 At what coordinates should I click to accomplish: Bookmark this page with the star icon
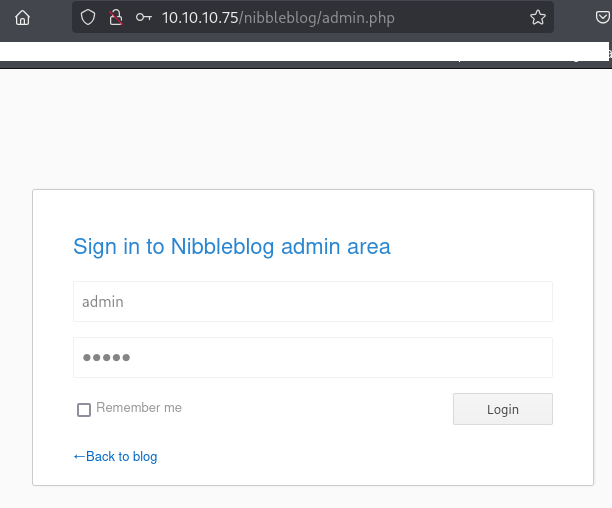click(x=538, y=17)
